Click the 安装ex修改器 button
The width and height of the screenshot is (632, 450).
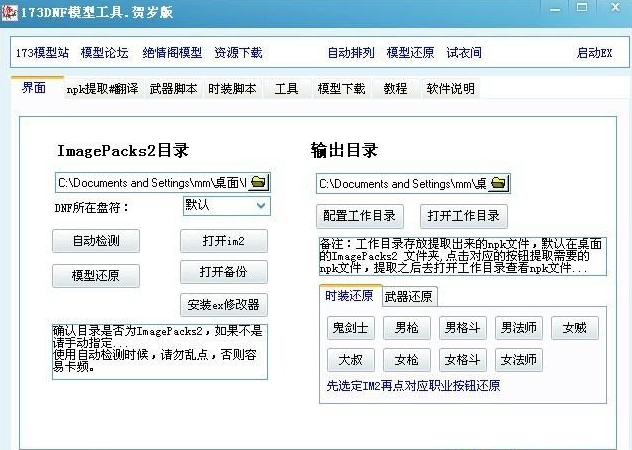pyautogui.click(x=224, y=304)
